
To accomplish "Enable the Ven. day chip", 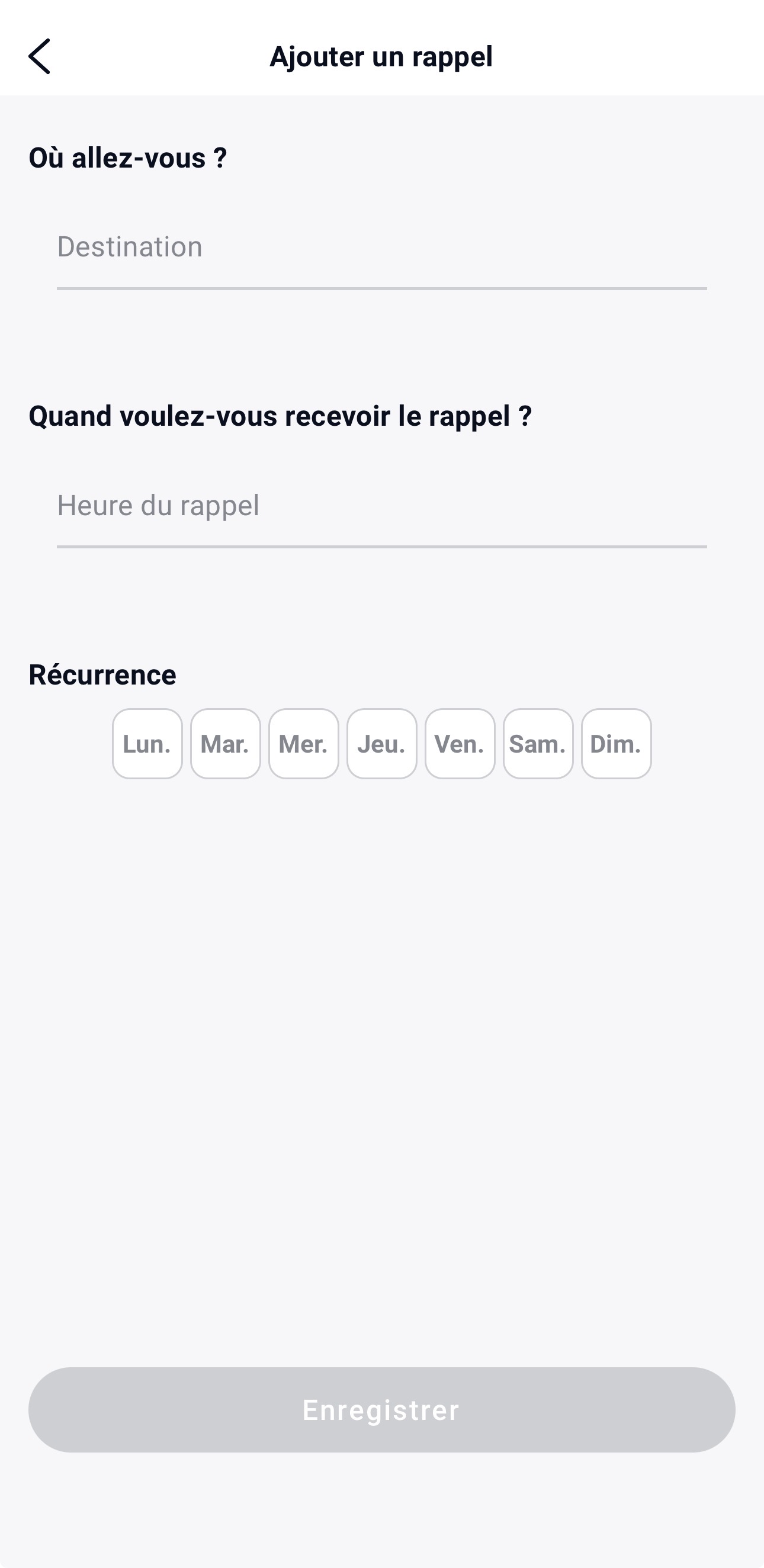I will click(x=460, y=743).
